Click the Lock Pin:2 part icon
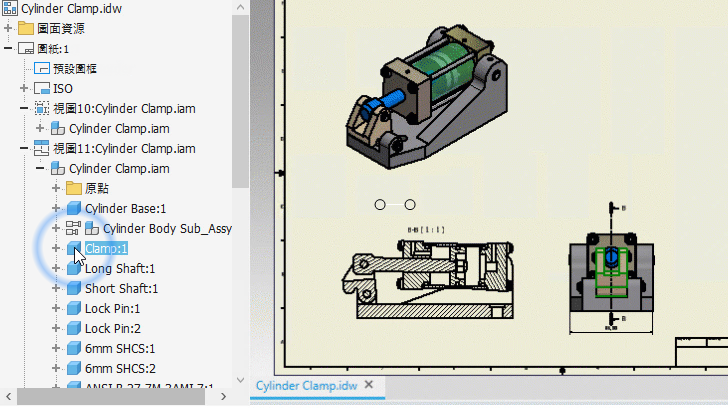Screen dimensions: 728x420 click(74, 328)
